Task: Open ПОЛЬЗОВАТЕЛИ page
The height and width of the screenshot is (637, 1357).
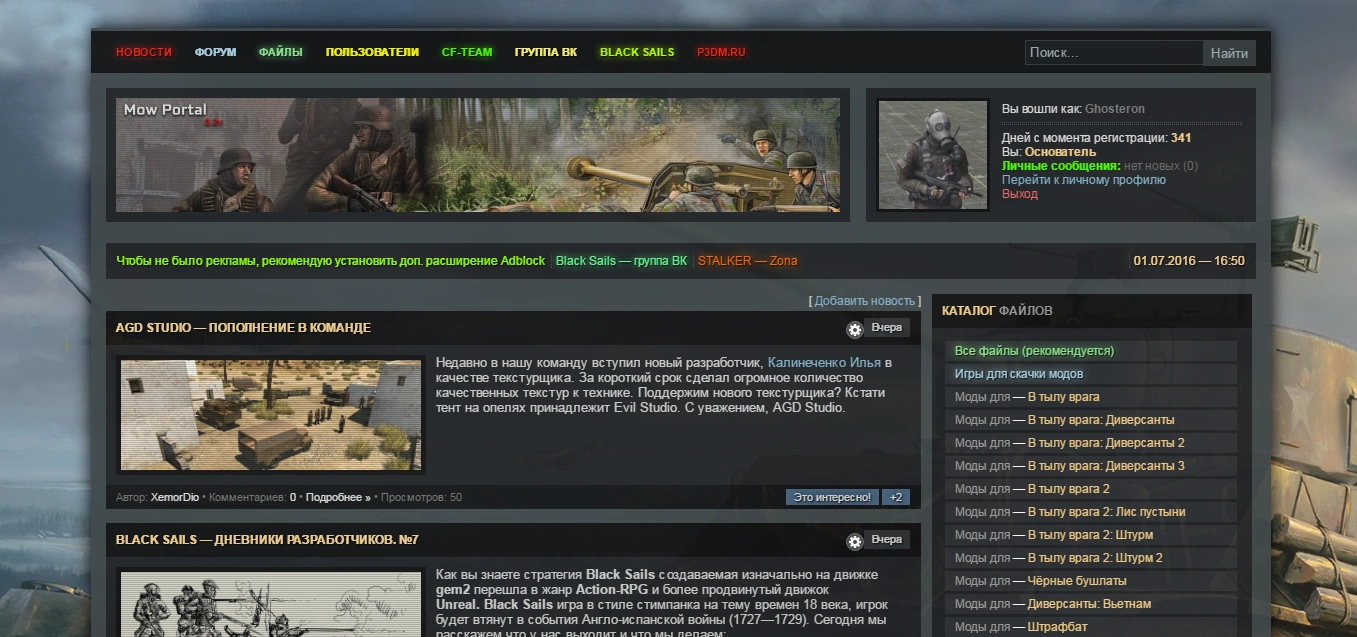Action: pos(372,52)
